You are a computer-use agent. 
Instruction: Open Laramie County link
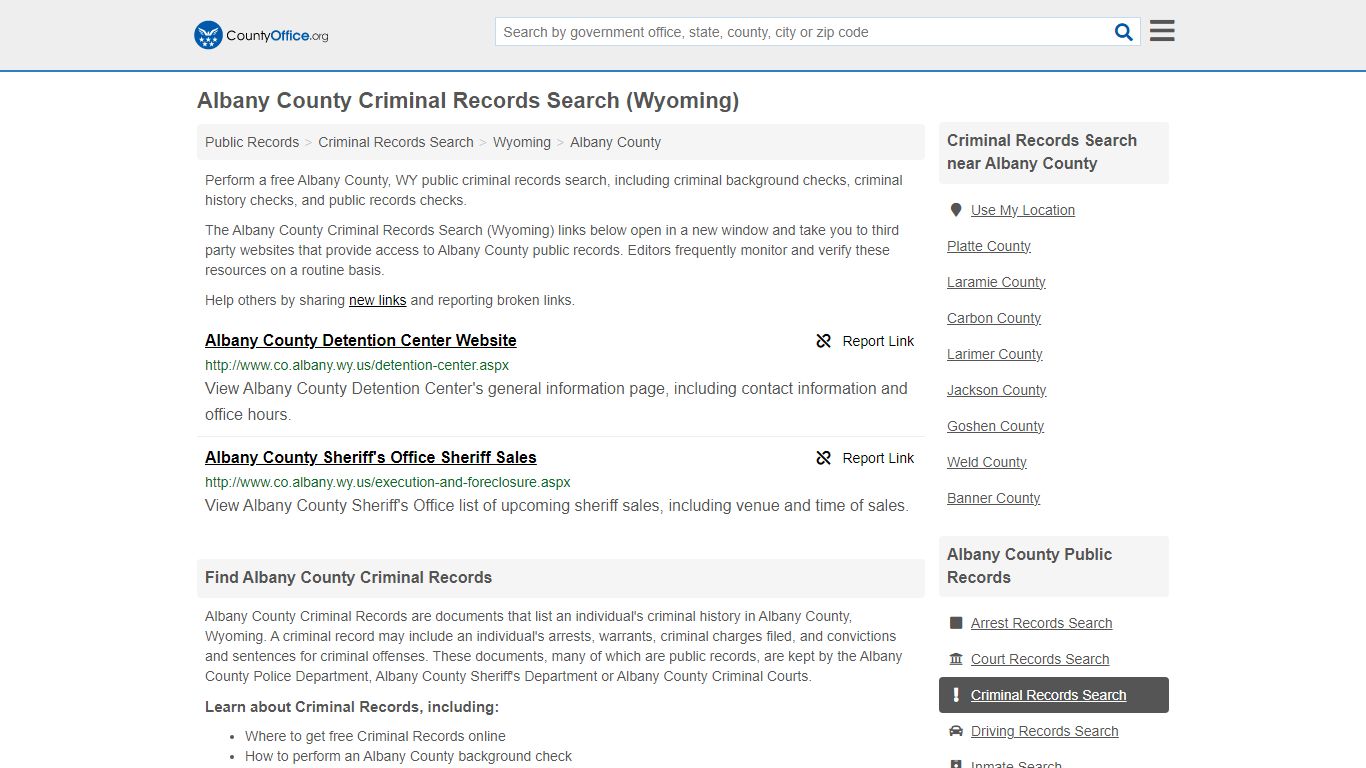[996, 282]
